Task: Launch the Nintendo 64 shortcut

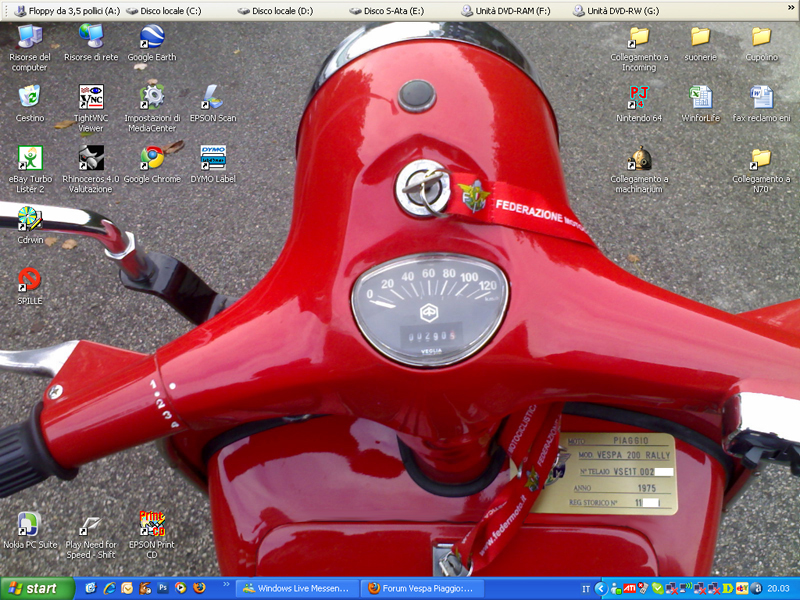Action: (x=639, y=104)
